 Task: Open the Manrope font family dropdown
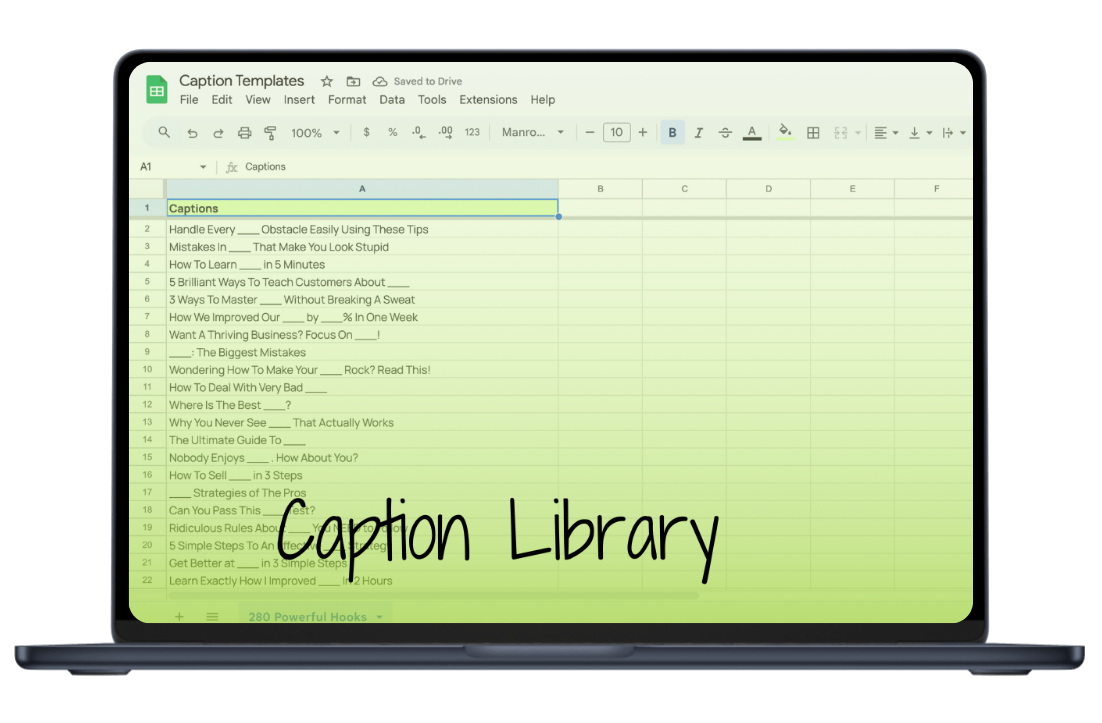(x=533, y=133)
